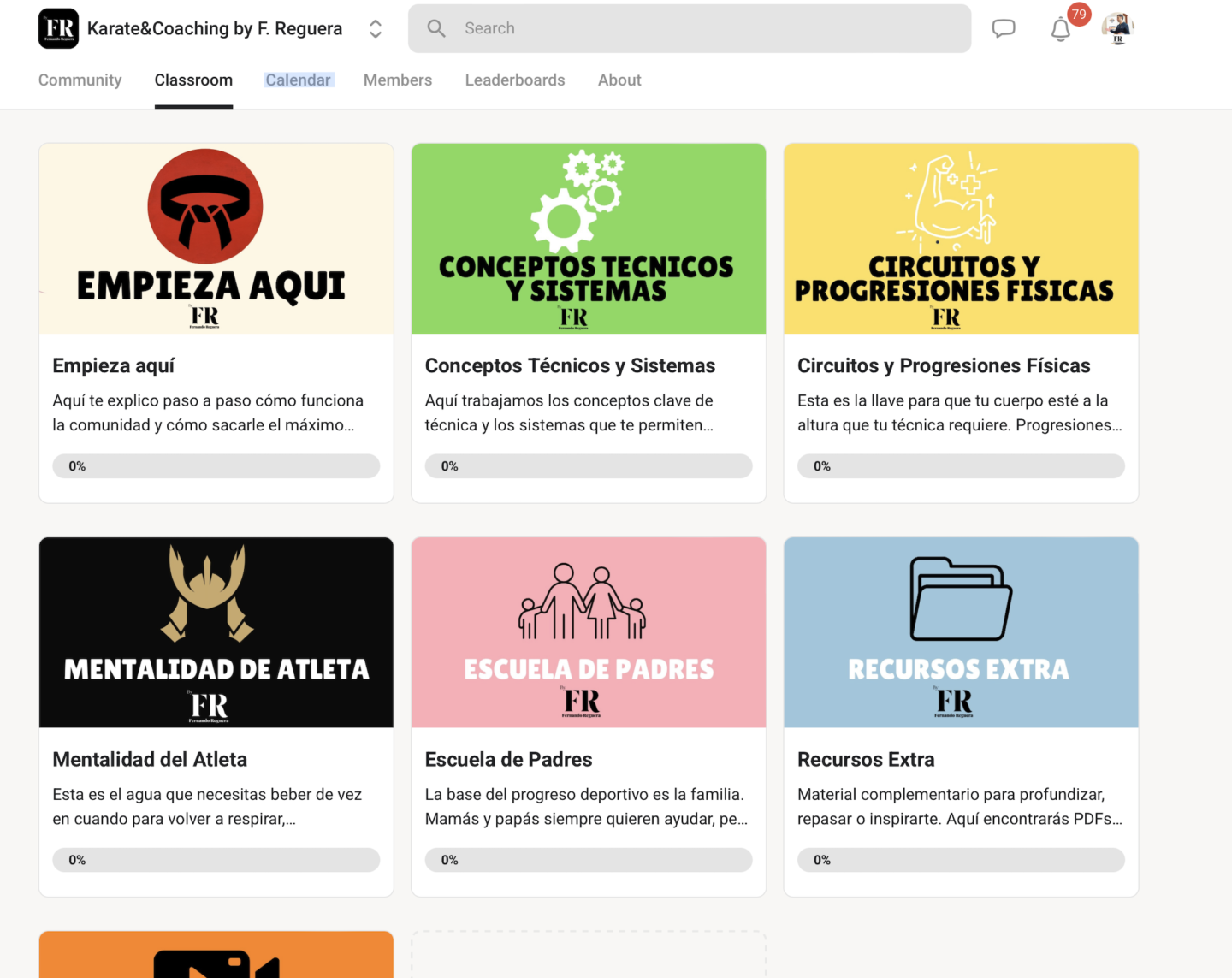The height and width of the screenshot is (978, 1232).
Task: Click the search magnifier icon
Action: coord(436,28)
